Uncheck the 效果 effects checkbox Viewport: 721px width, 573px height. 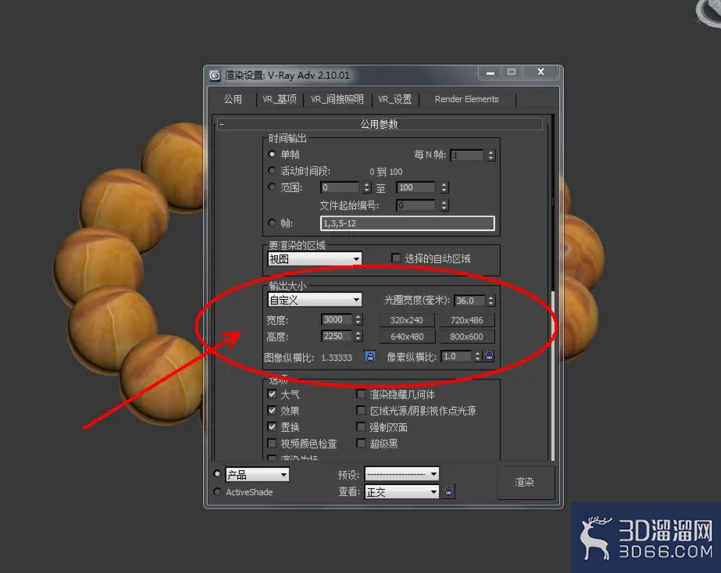coord(272,410)
